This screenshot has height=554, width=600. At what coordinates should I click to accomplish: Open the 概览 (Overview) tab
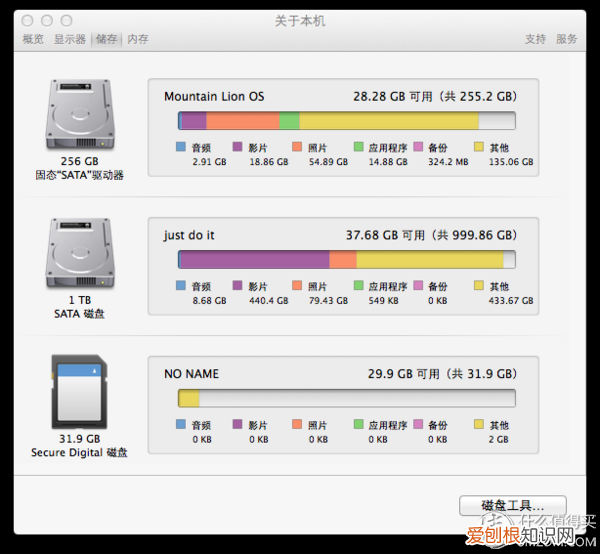coord(33,39)
